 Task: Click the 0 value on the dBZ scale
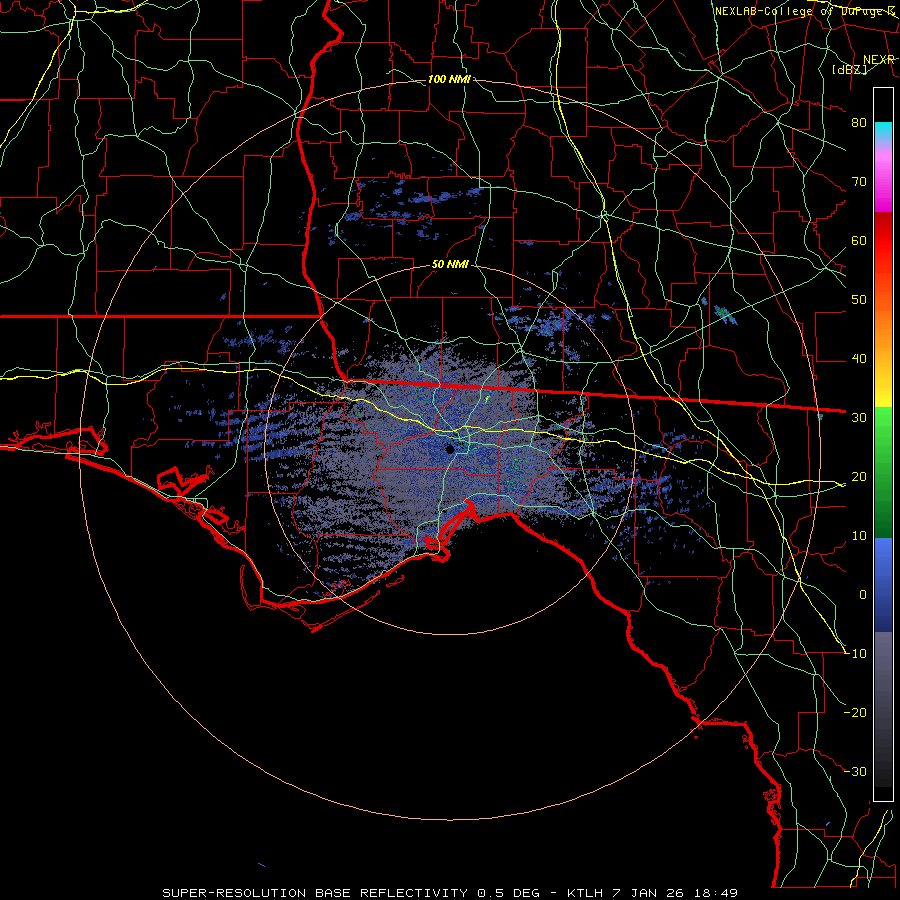click(863, 595)
